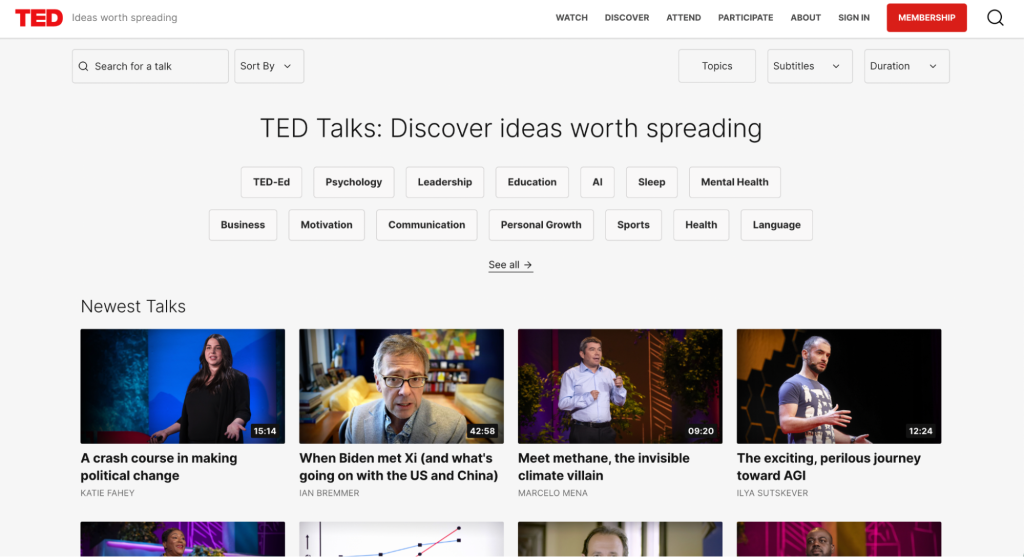Open the Topics filter button
1024x557 pixels.
pyautogui.click(x=717, y=66)
